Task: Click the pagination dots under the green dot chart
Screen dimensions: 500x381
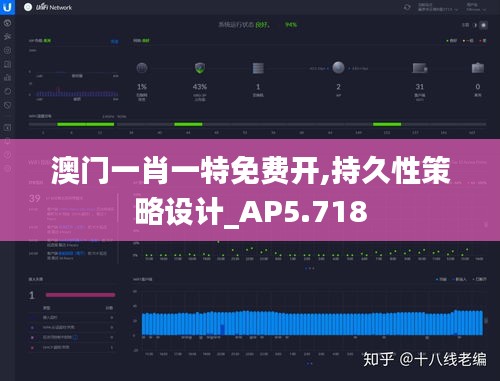Action: pos(310,268)
